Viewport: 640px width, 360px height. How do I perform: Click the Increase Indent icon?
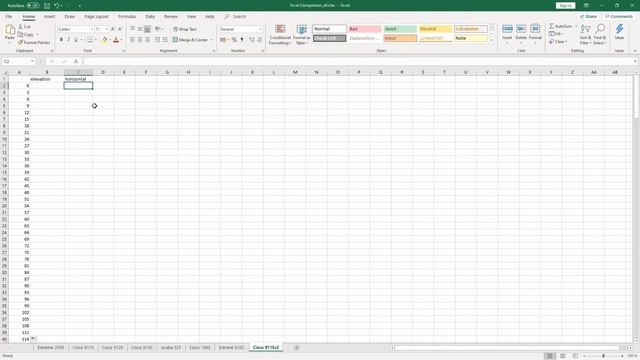(165, 40)
